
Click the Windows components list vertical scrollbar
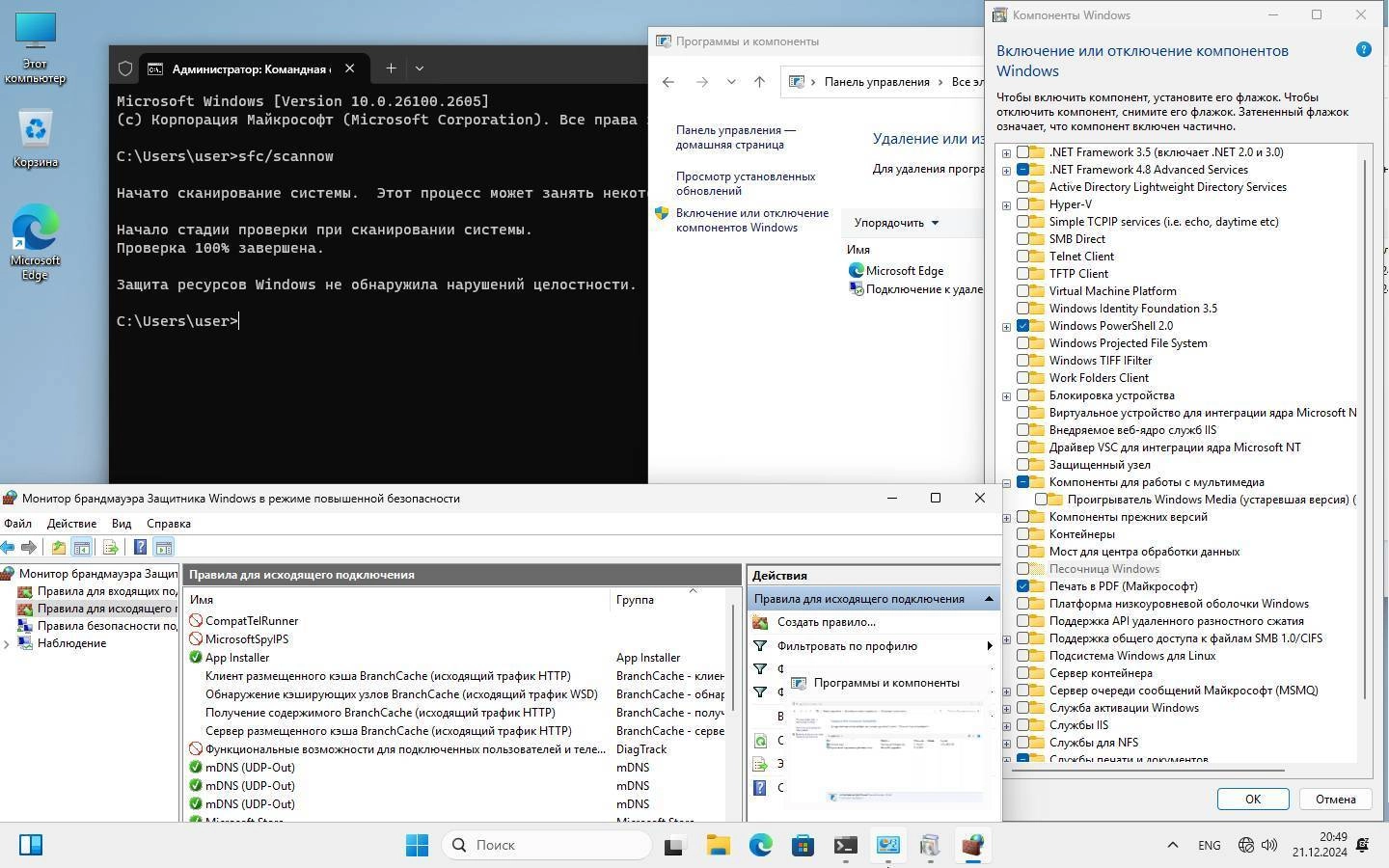pyautogui.click(x=1365, y=429)
